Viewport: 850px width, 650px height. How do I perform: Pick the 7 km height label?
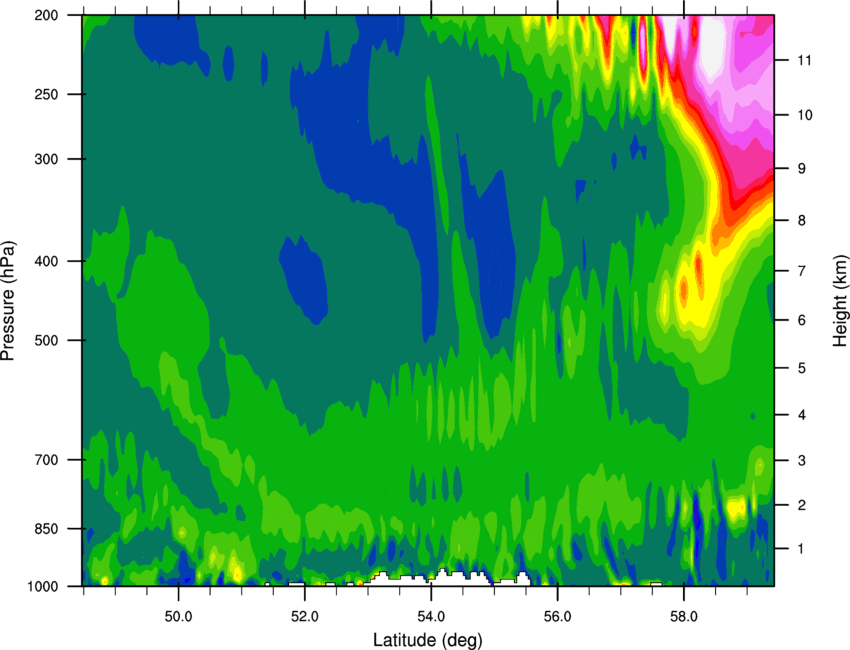coord(802,271)
